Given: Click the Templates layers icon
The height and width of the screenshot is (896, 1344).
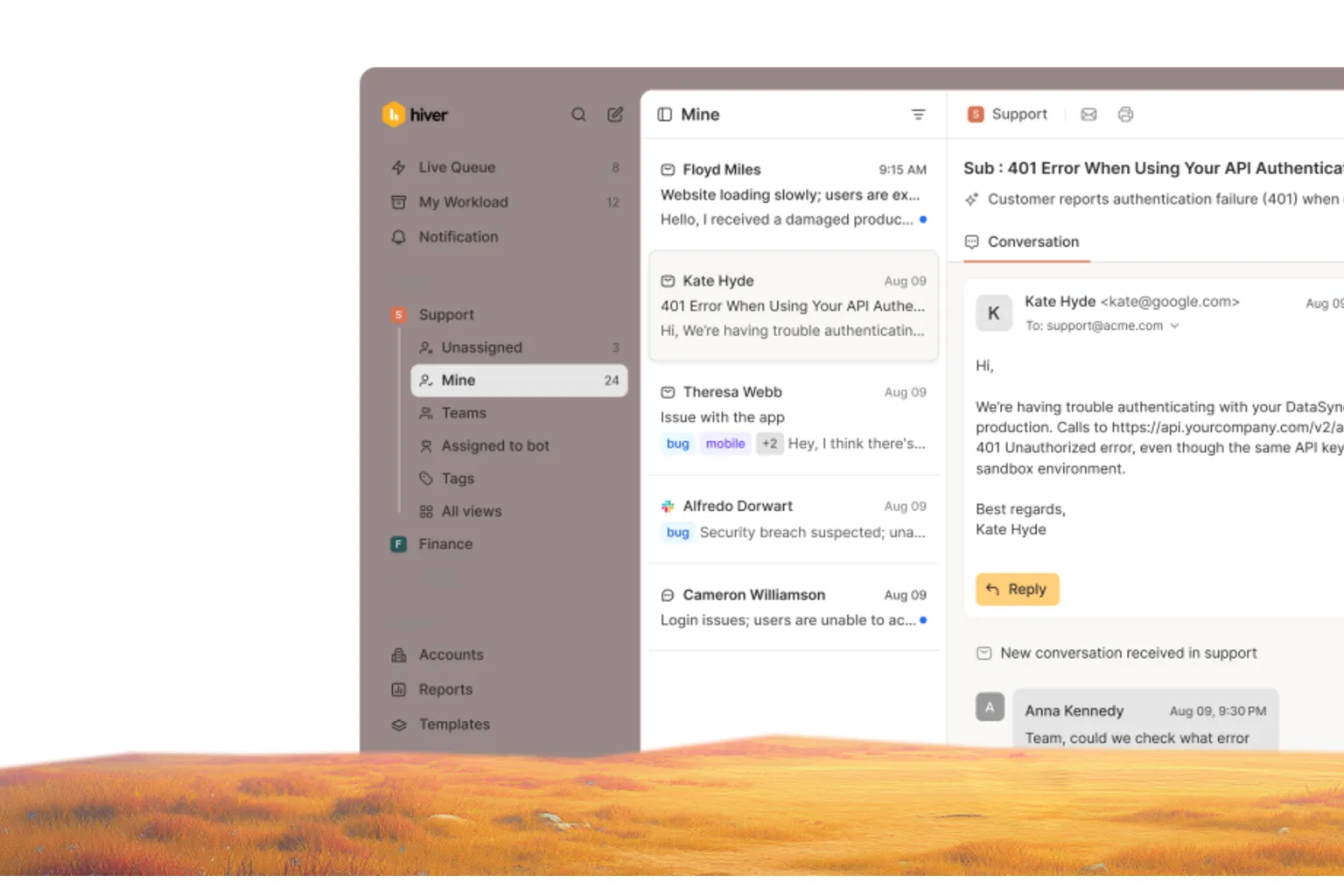Looking at the screenshot, I should [398, 724].
